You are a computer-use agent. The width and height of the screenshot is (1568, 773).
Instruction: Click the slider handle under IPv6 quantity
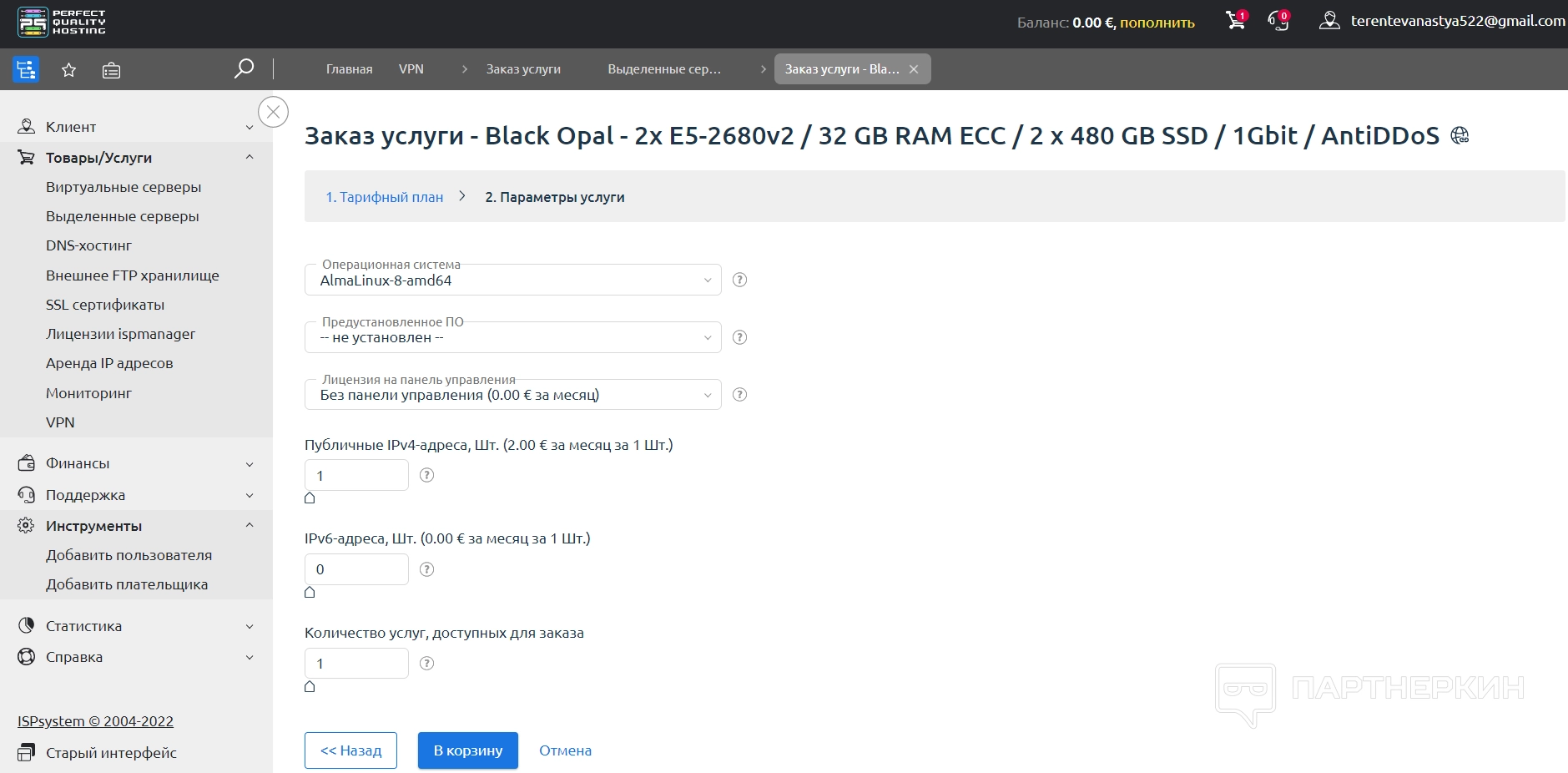pyautogui.click(x=310, y=593)
